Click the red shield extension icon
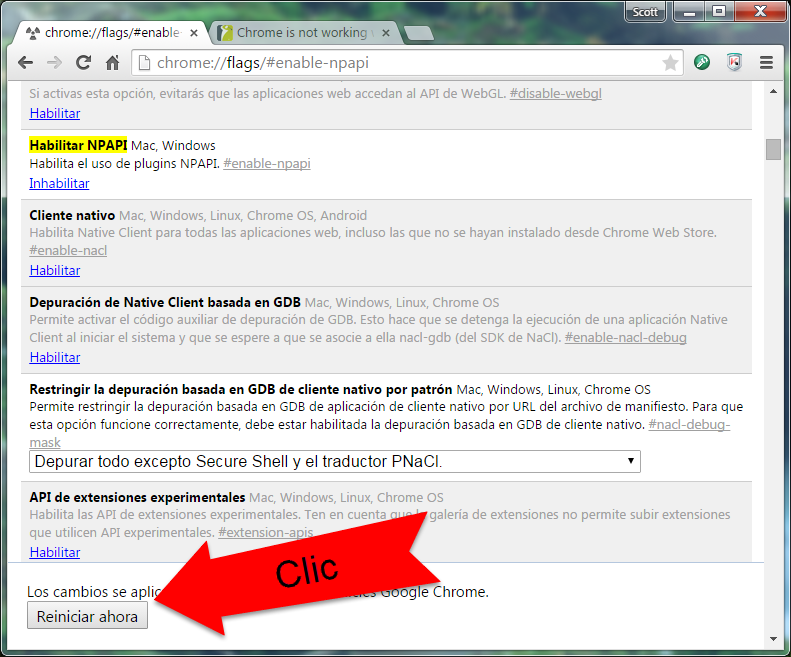This screenshot has height=657, width=791. [x=734, y=62]
